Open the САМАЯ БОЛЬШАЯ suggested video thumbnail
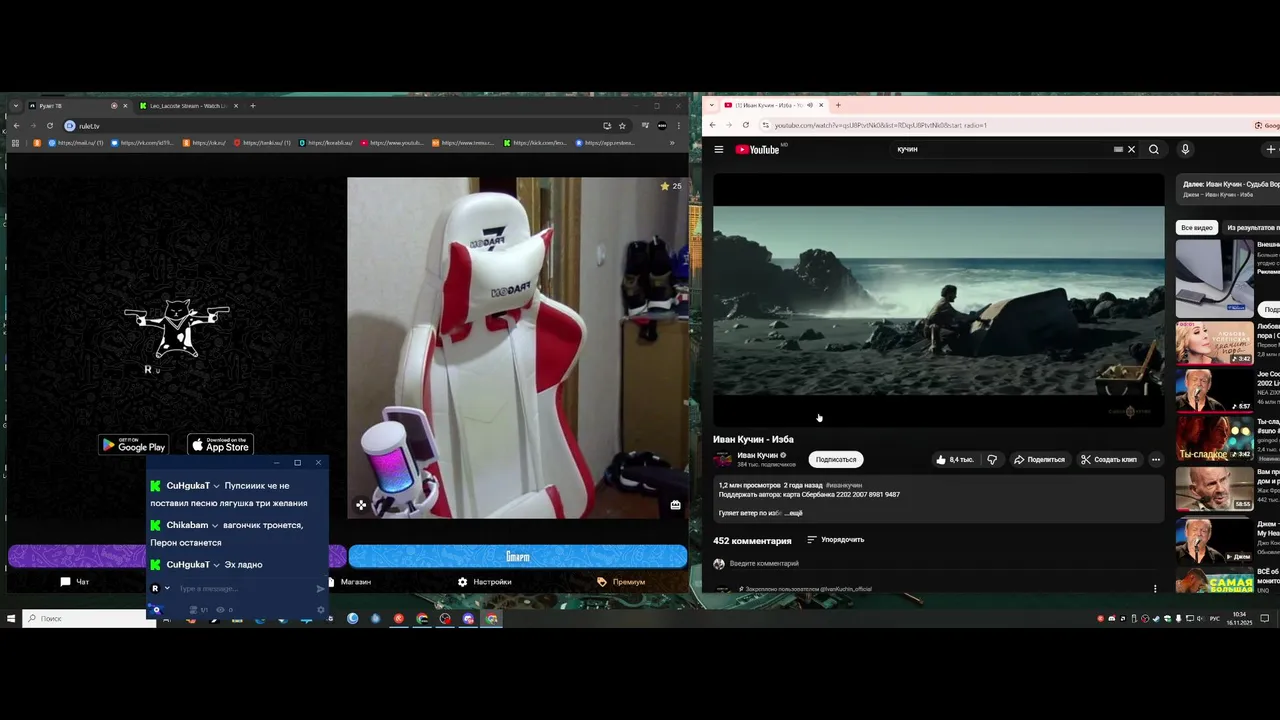1280x720 pixels. click(x=1214, y=581)
